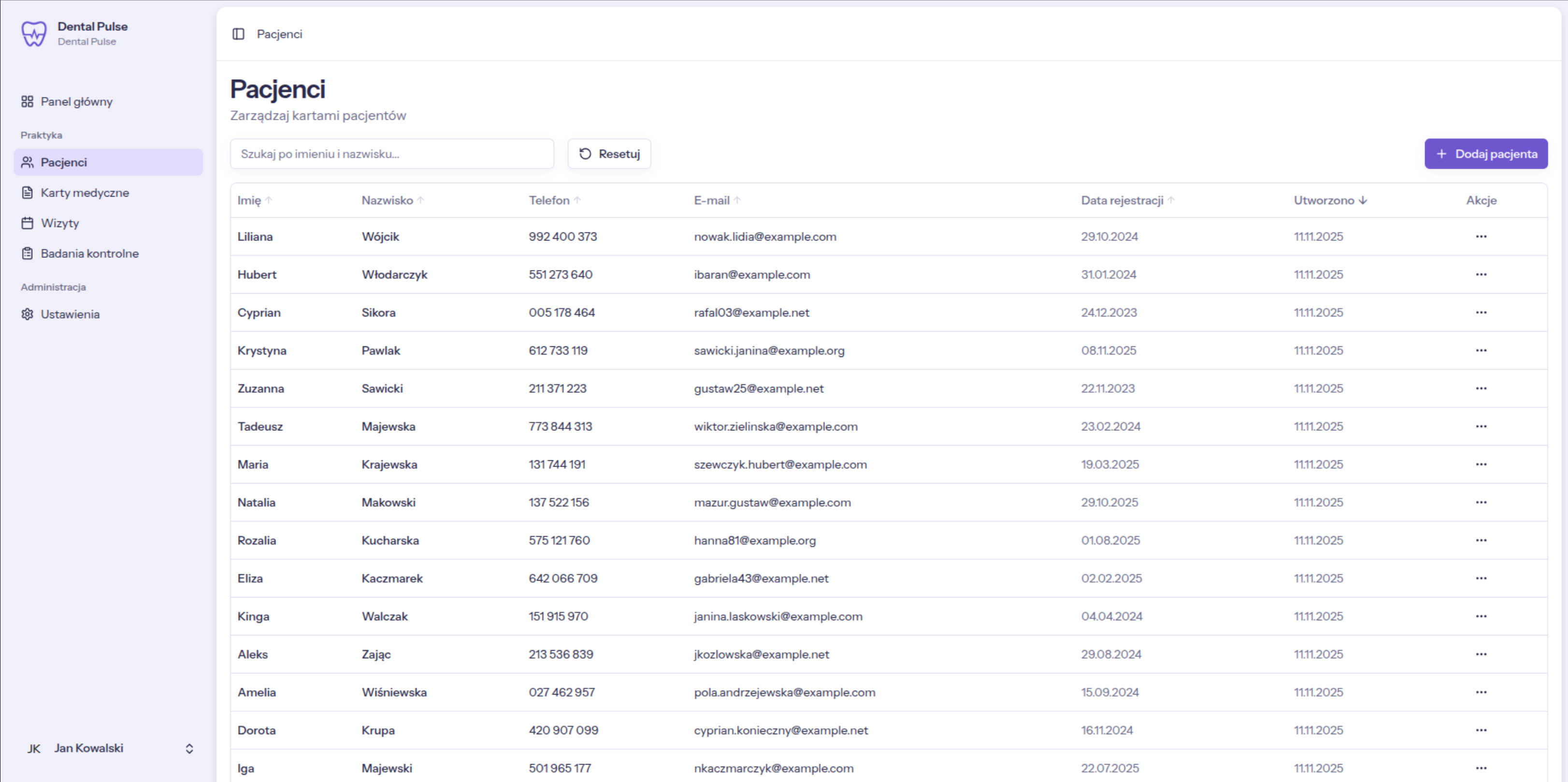Go to Wizyty calendar item
The height and width of the screenshot is (782, 1568).
click(x=59, y=223)
